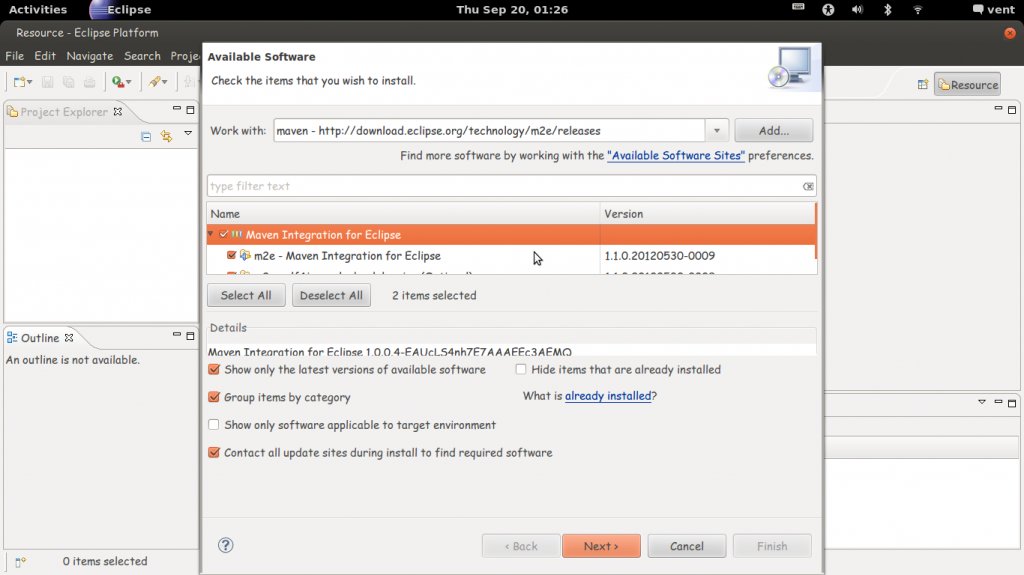Select the Project Explorer tab
1024x575 pixels.
pyautogui.click(x=63, y=112)
